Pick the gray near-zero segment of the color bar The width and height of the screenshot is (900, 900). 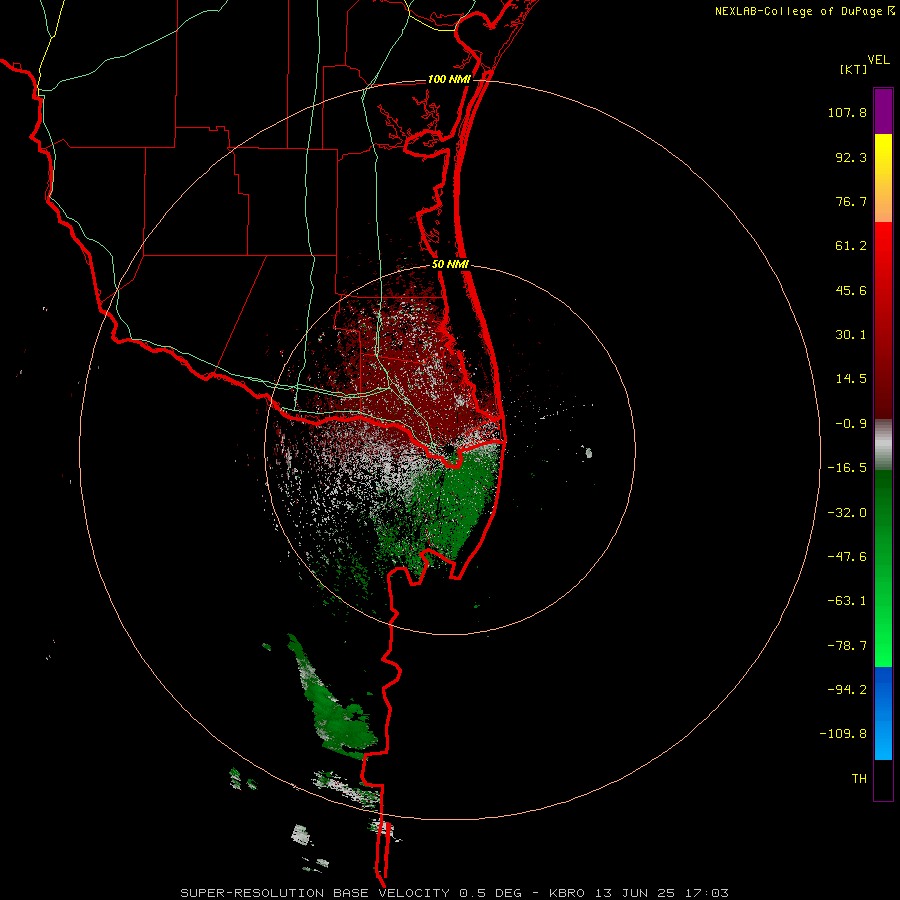(x=883, y=445)
